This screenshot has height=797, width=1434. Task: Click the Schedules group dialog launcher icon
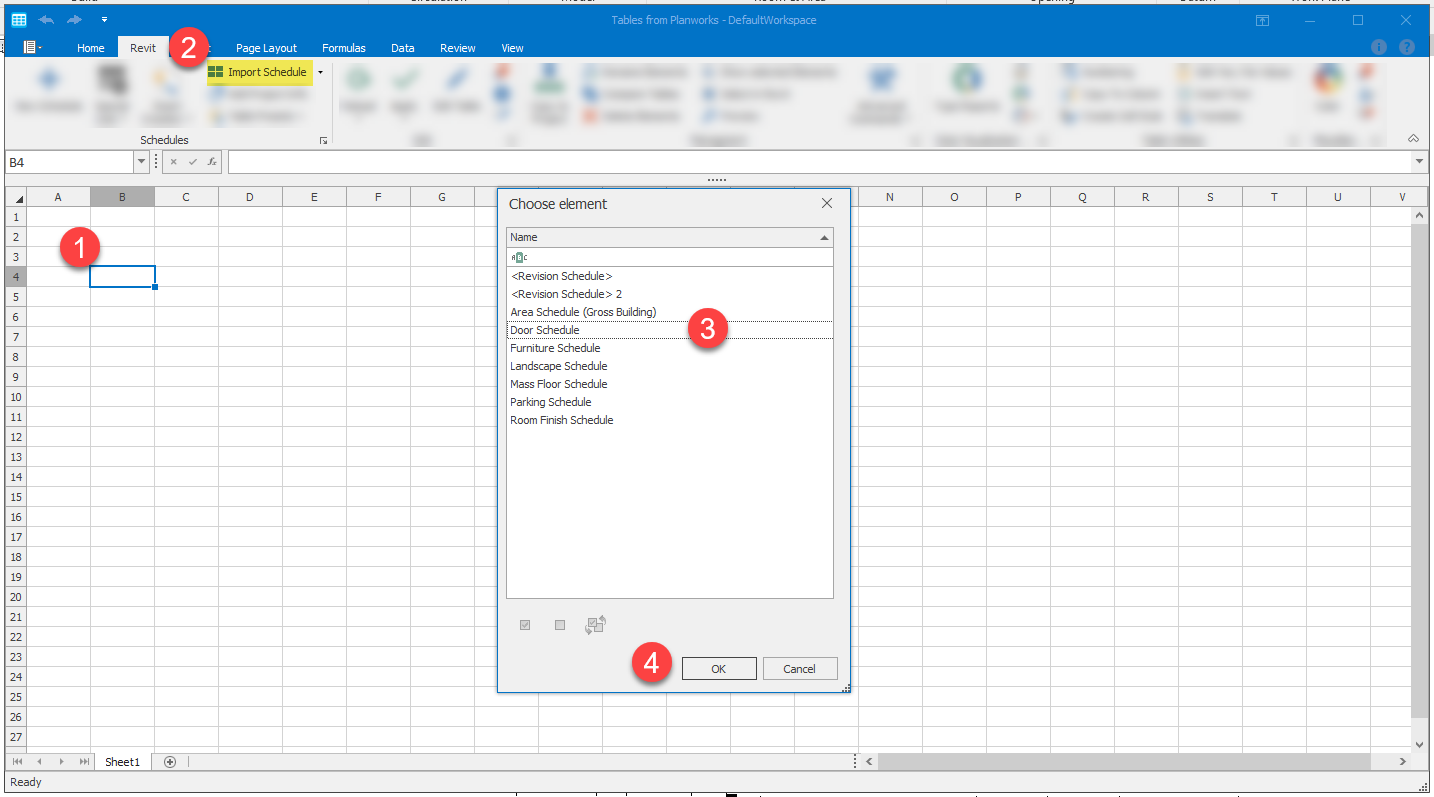tap(323, 140)
